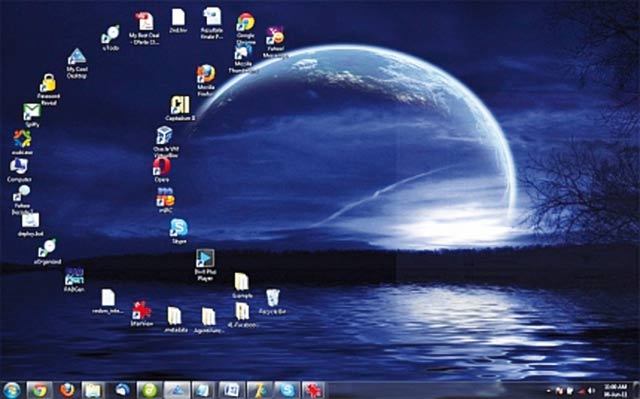Image resolution: width=640 pixels, height=399 pixels.
Task: Select the mIRC desktop shortcut
Action: point(165,200)
